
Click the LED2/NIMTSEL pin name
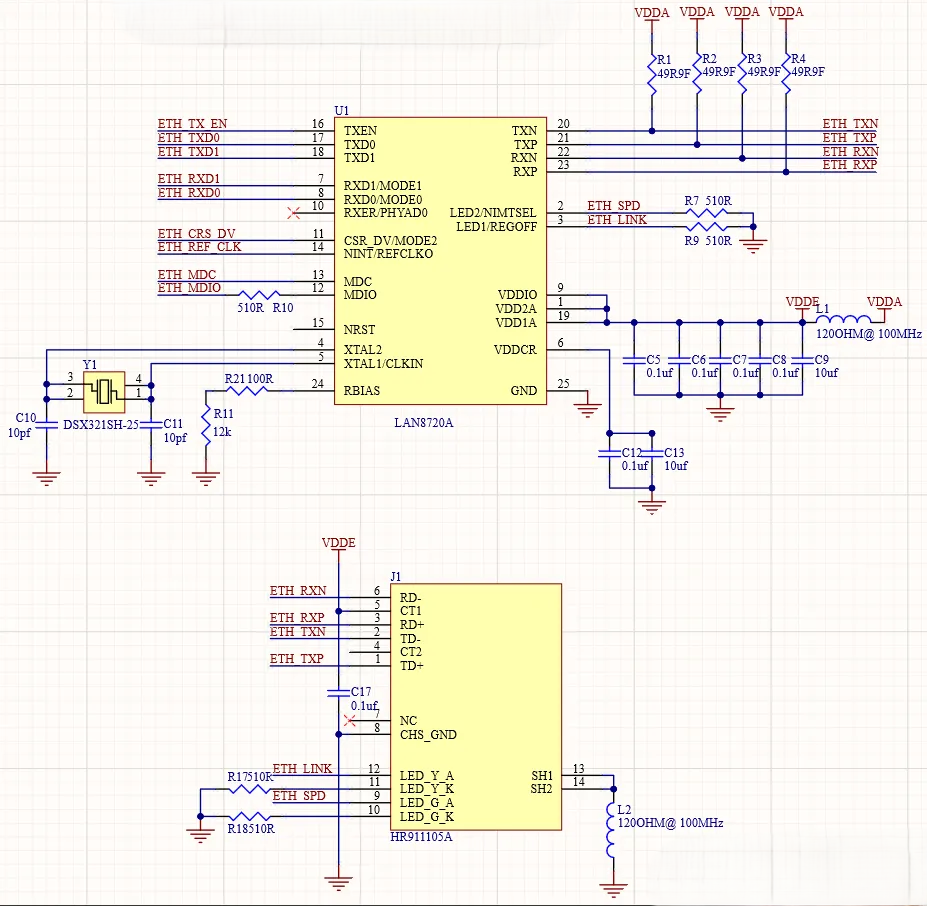tap(493, 213)
